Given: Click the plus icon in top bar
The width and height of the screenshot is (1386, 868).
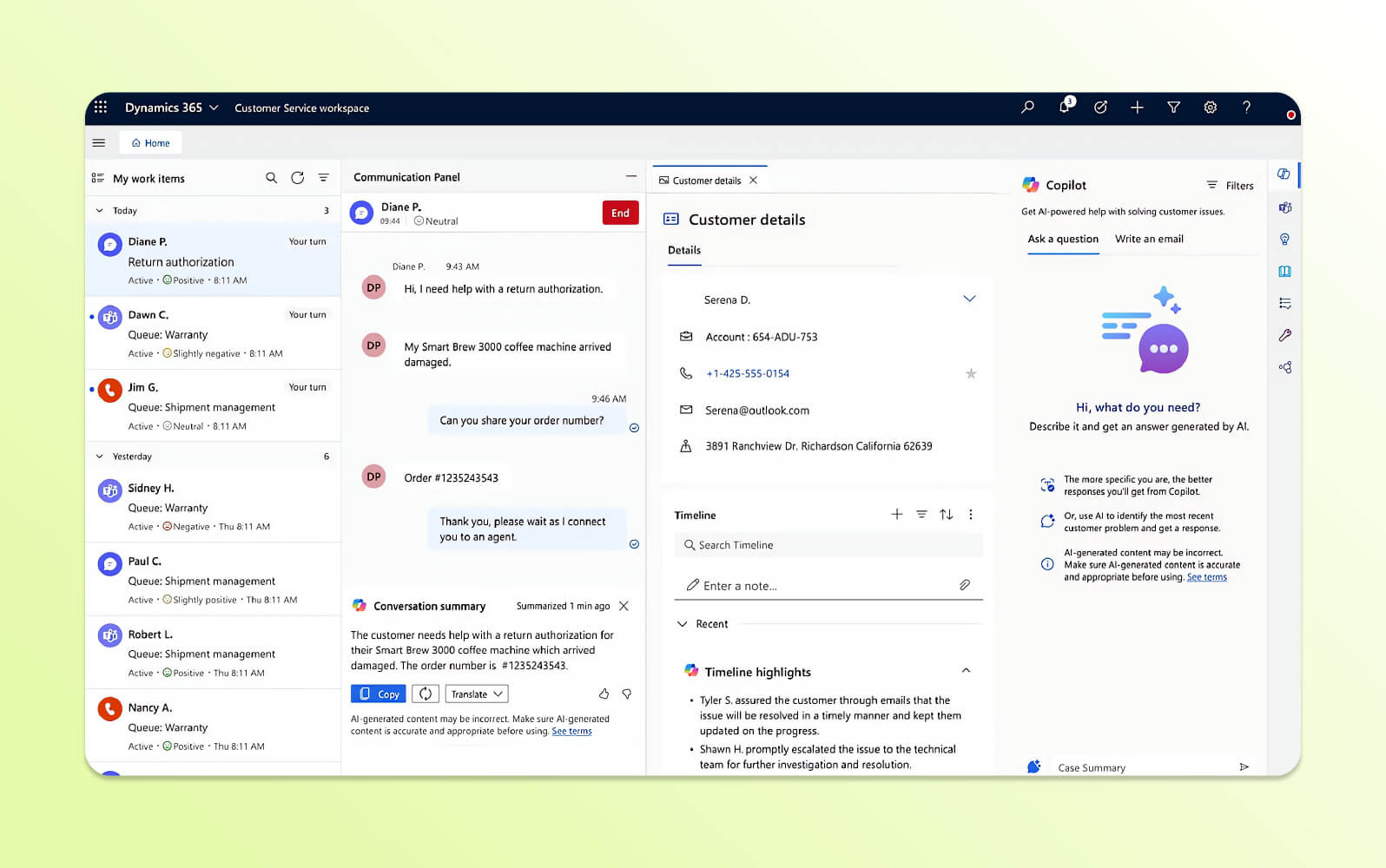Looking at the screenshot, I should click(1137, 108).
